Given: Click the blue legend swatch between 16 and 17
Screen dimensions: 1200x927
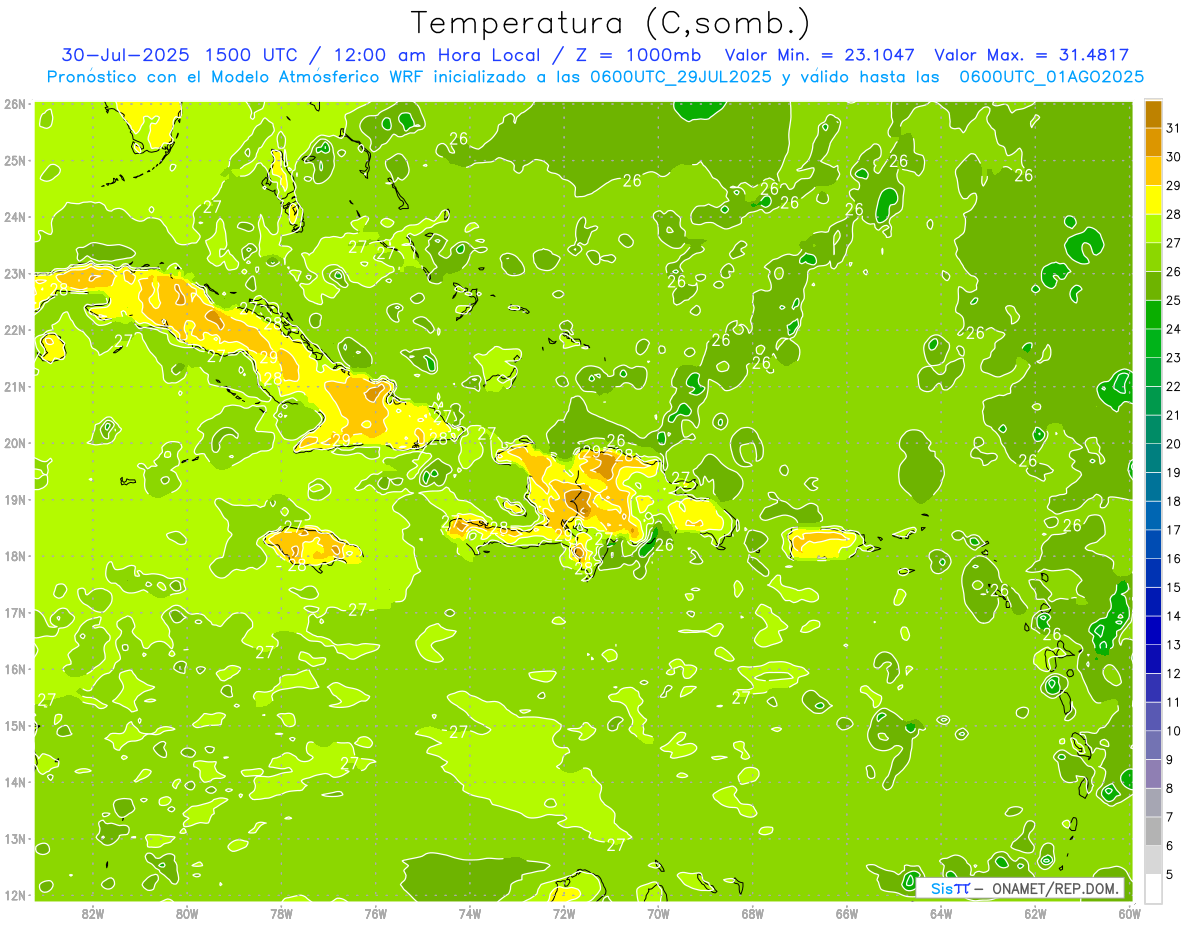Looking at the screenshot, I should coord(1153,544).
